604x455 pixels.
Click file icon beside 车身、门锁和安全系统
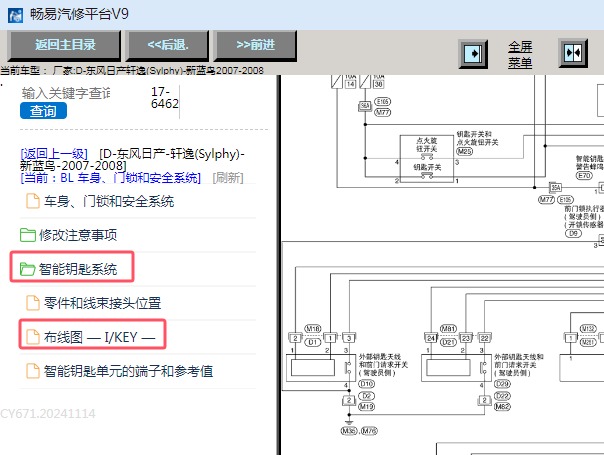33,201
